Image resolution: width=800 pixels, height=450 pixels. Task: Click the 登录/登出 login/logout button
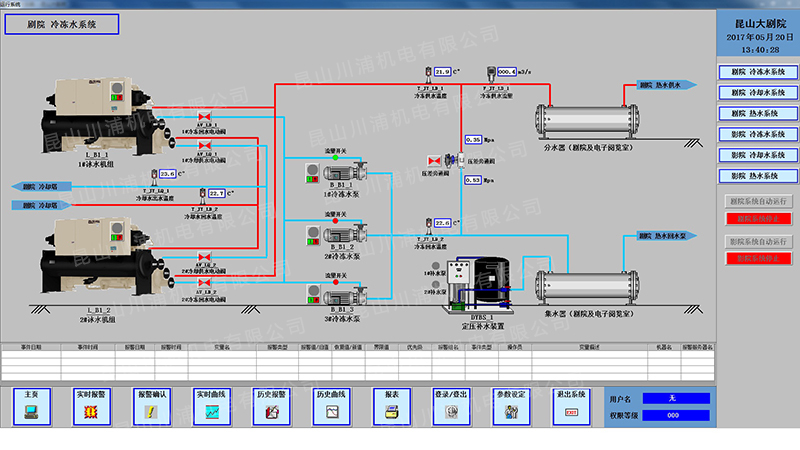pyautogui.click(x=452, y=404)
